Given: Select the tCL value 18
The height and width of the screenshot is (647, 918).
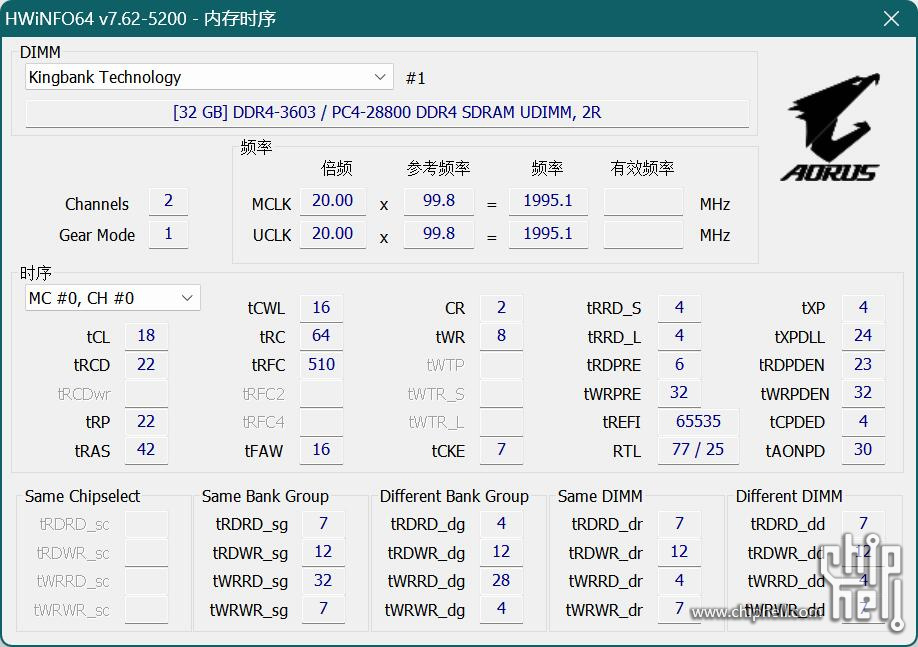Looking at the screenshot, I should (x=146, y=336).
